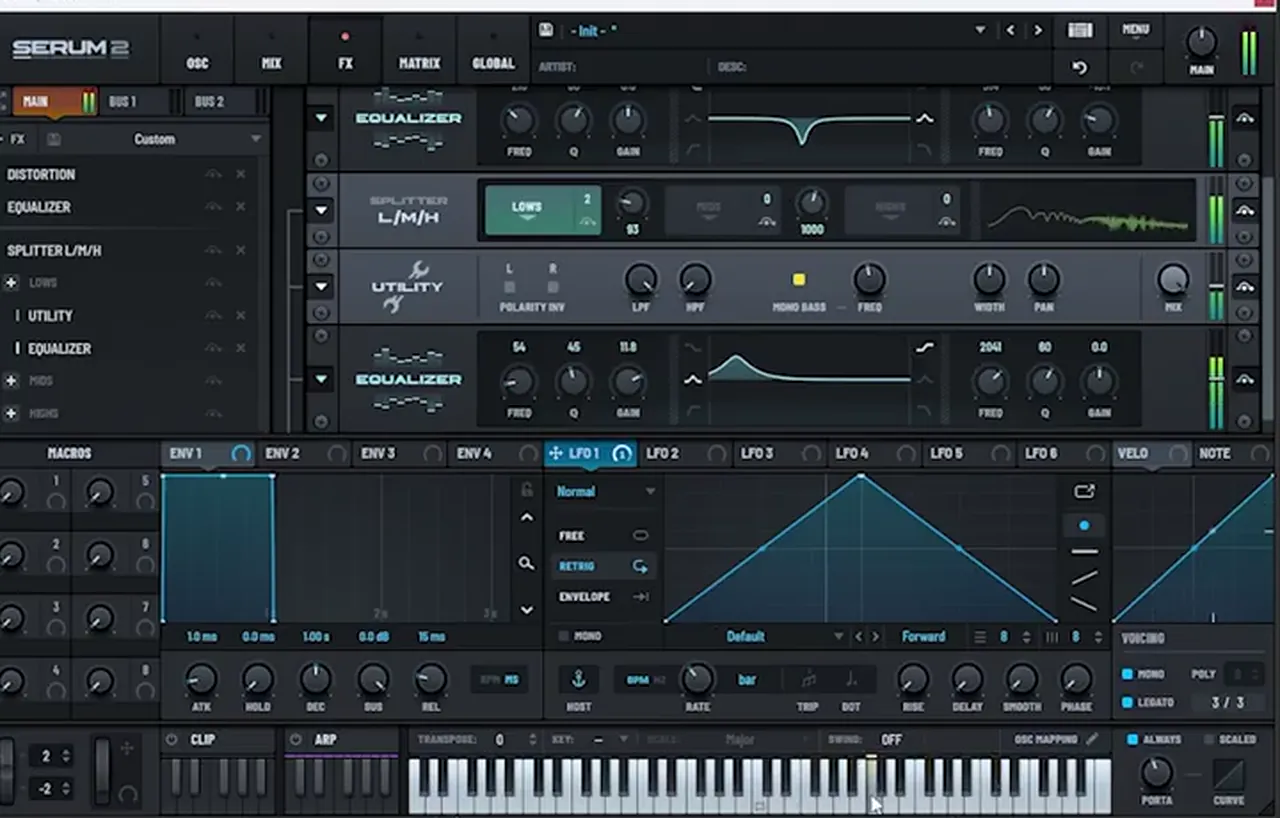Collapse the Utility effect module arrow
Viewport: 1280px width, 818px height.
tap(321, 286)
